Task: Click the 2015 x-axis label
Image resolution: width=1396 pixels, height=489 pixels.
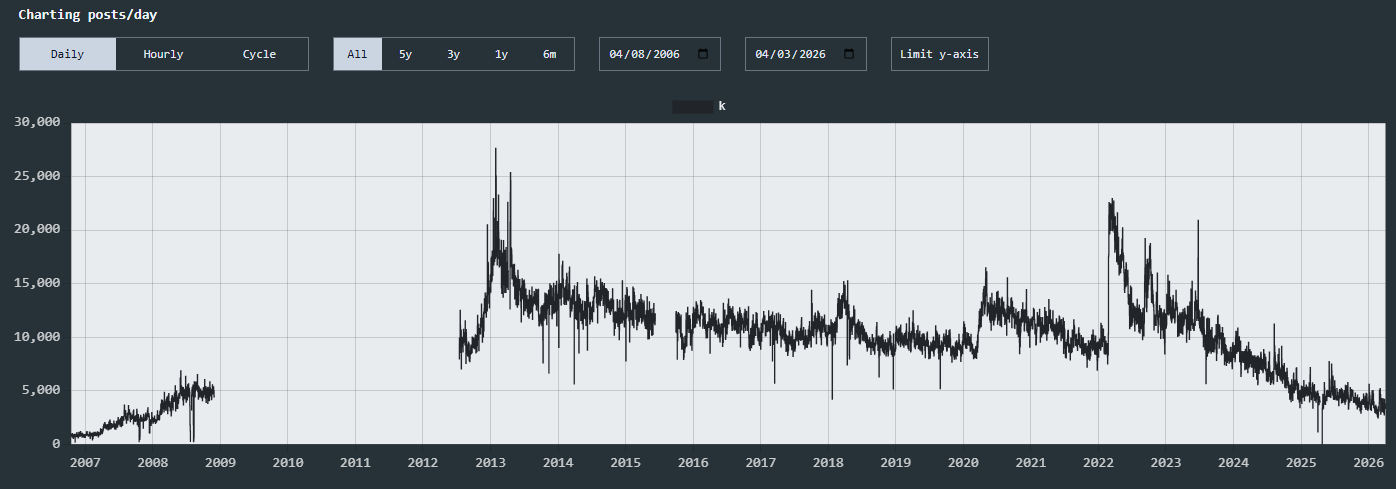Action: pos(625,462)
